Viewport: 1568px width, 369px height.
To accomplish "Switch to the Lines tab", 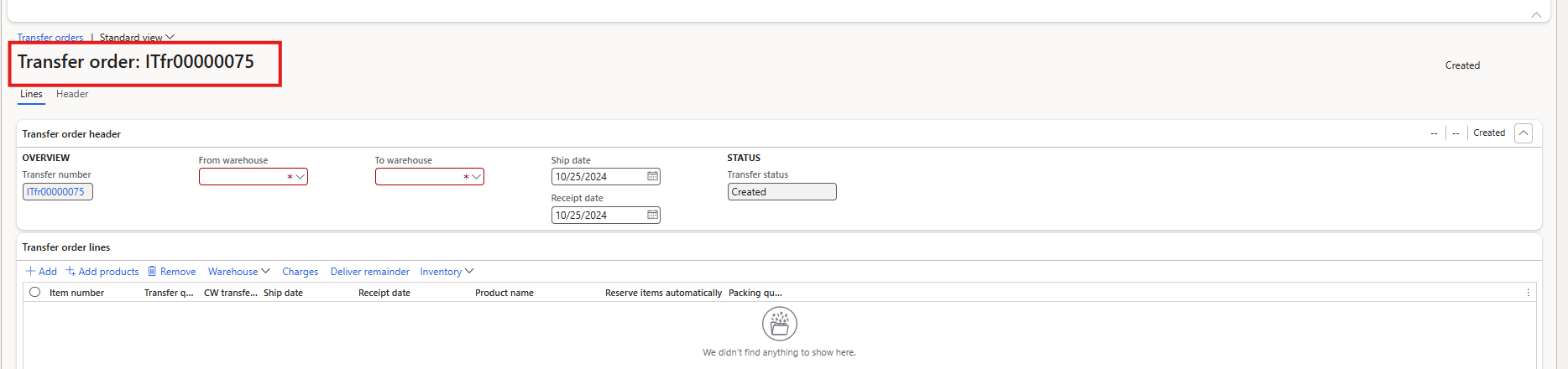I will 31,94.
